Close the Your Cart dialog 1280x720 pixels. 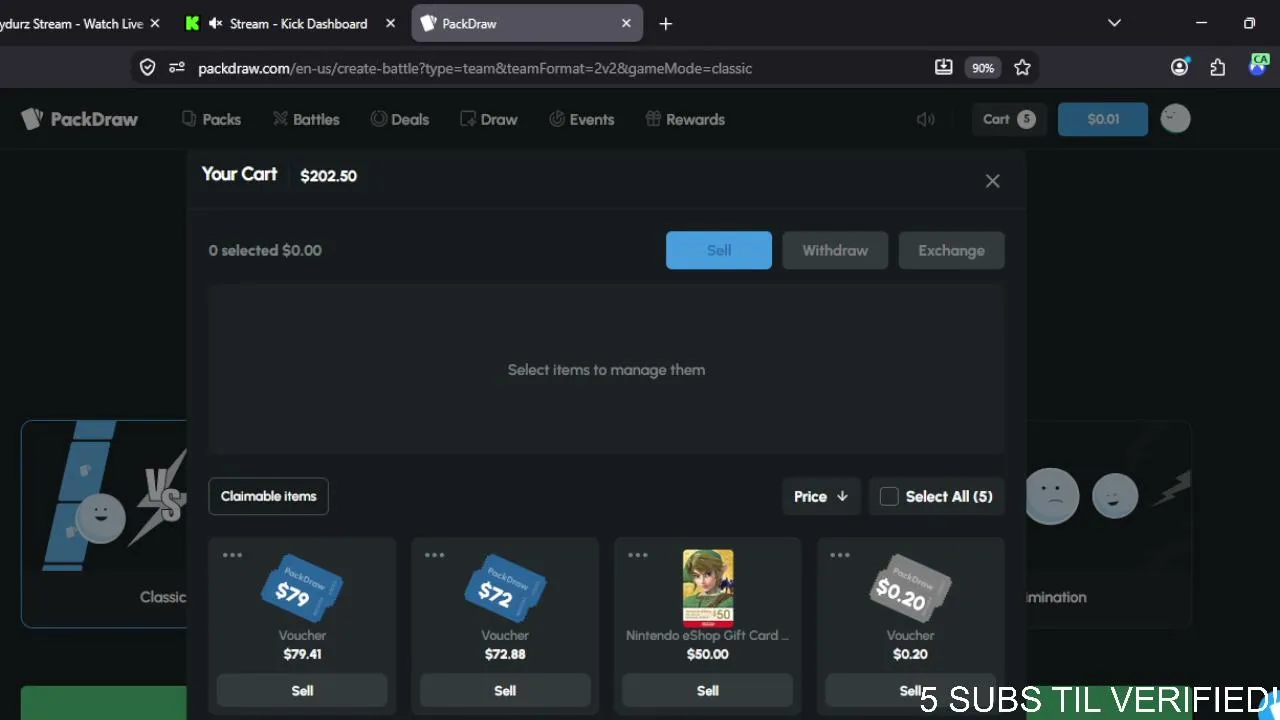pos(992,181)
